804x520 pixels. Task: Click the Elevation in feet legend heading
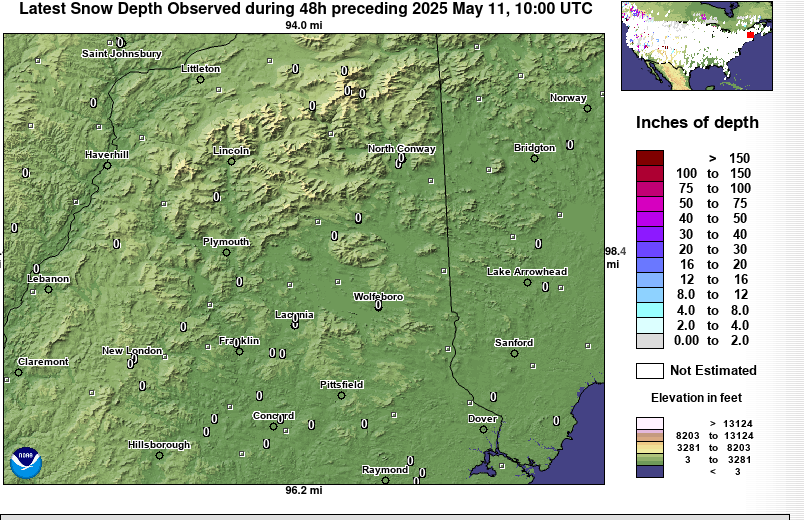[x=696, y=398]
